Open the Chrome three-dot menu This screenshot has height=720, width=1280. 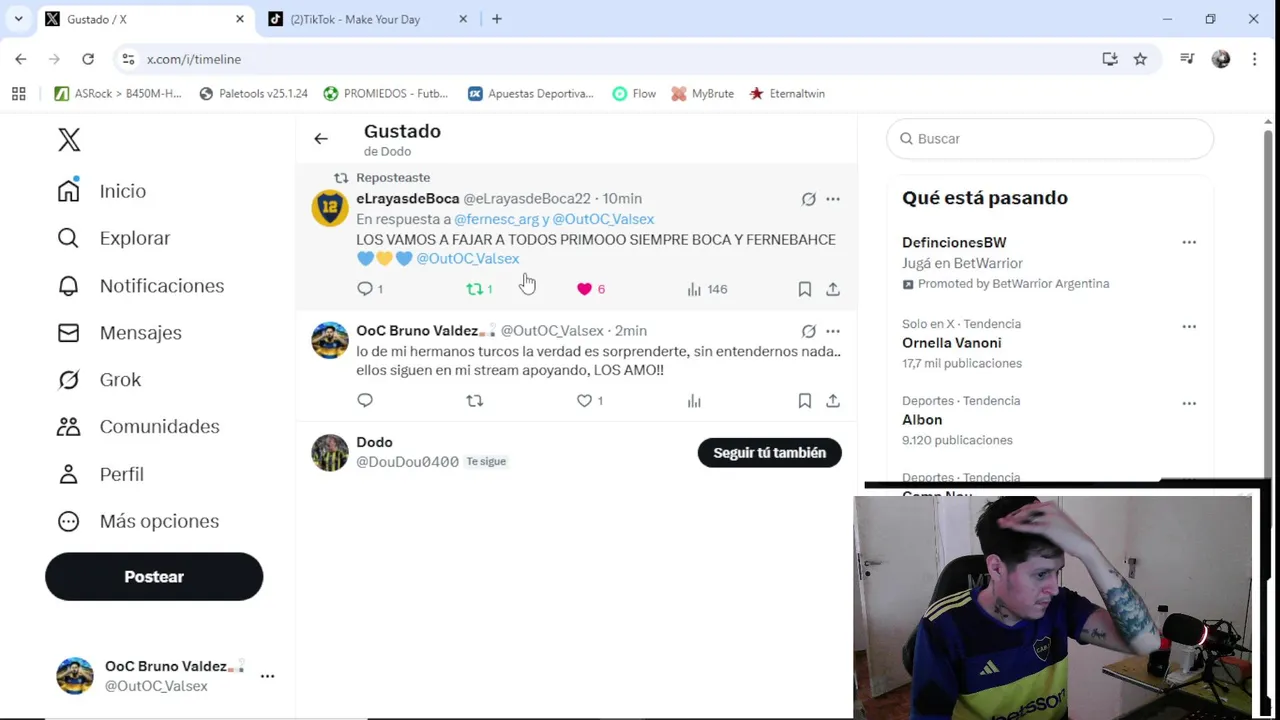[1254, 59]
